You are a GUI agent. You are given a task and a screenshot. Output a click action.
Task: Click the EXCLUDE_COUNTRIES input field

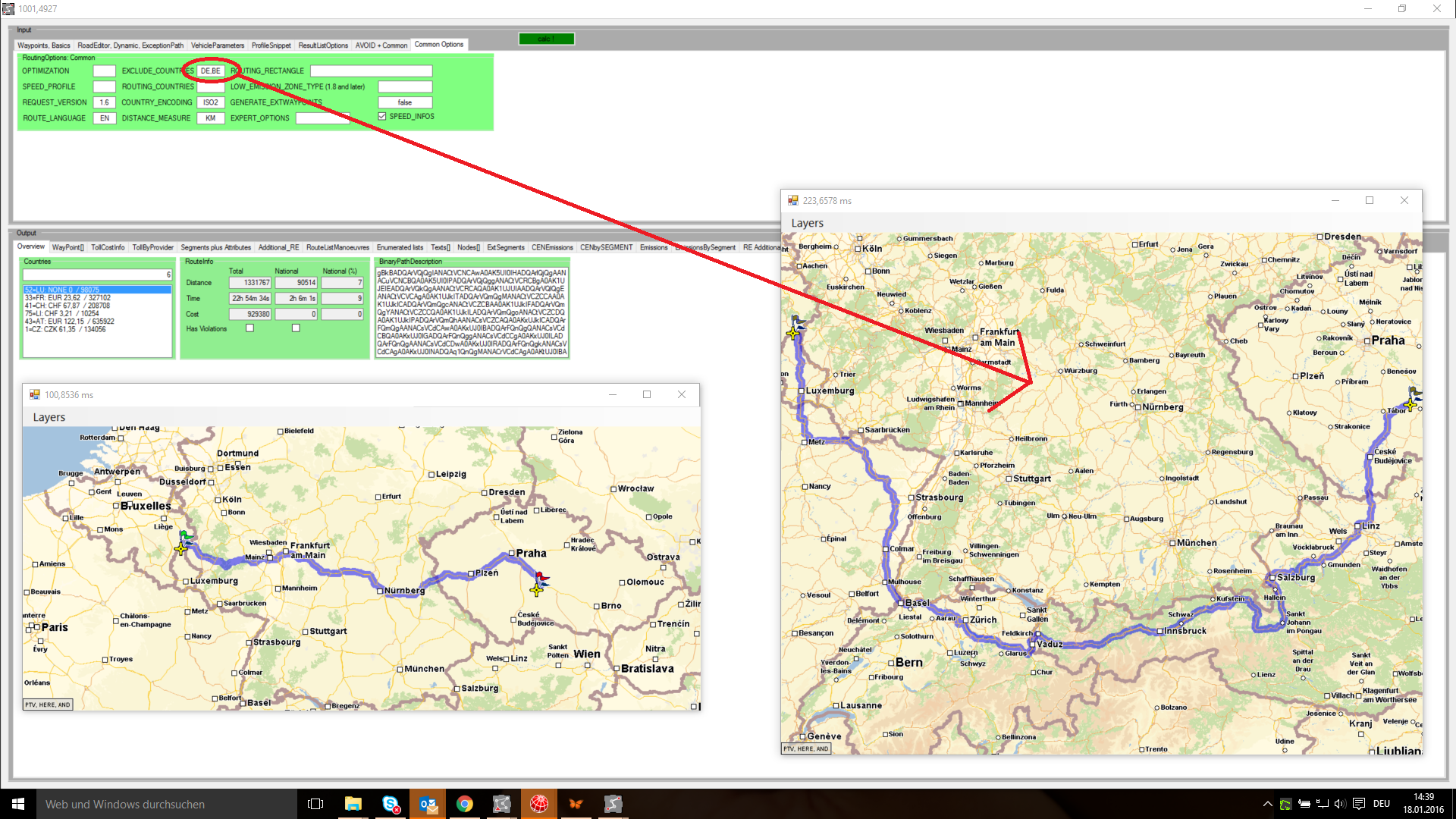tap(211, 71)
